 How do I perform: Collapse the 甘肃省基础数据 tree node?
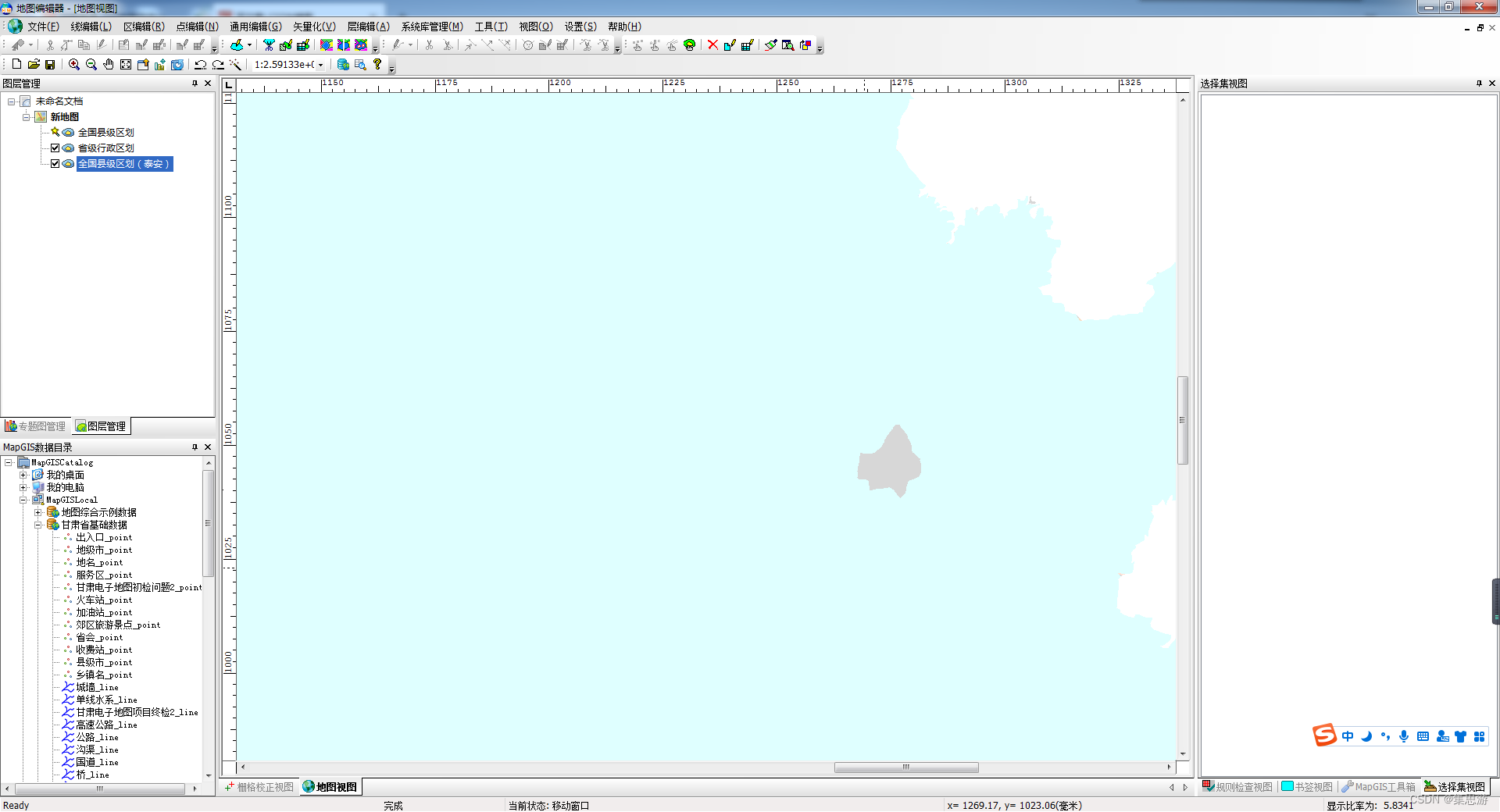(x=39, y=524)
